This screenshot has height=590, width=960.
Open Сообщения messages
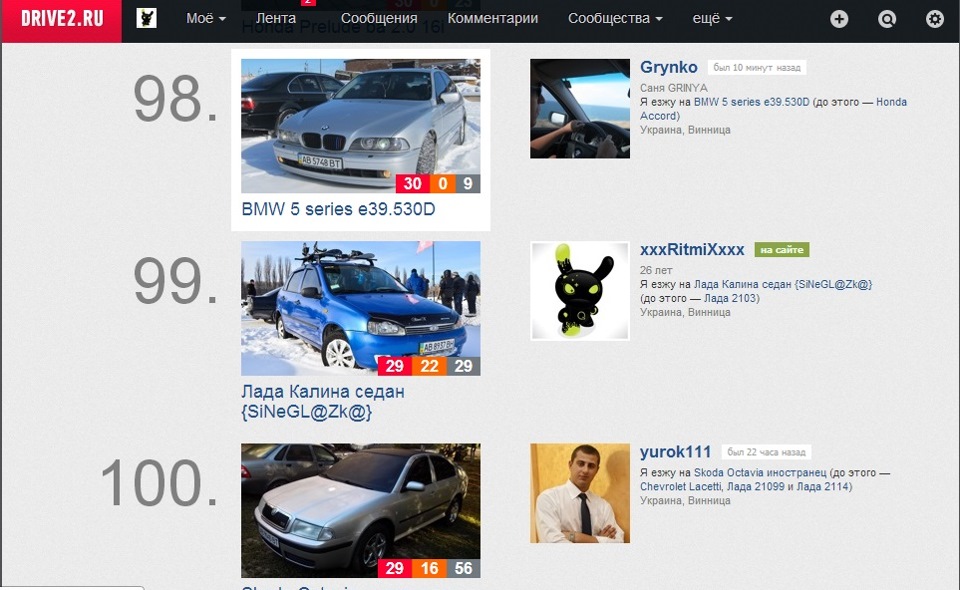pos(379,18)
